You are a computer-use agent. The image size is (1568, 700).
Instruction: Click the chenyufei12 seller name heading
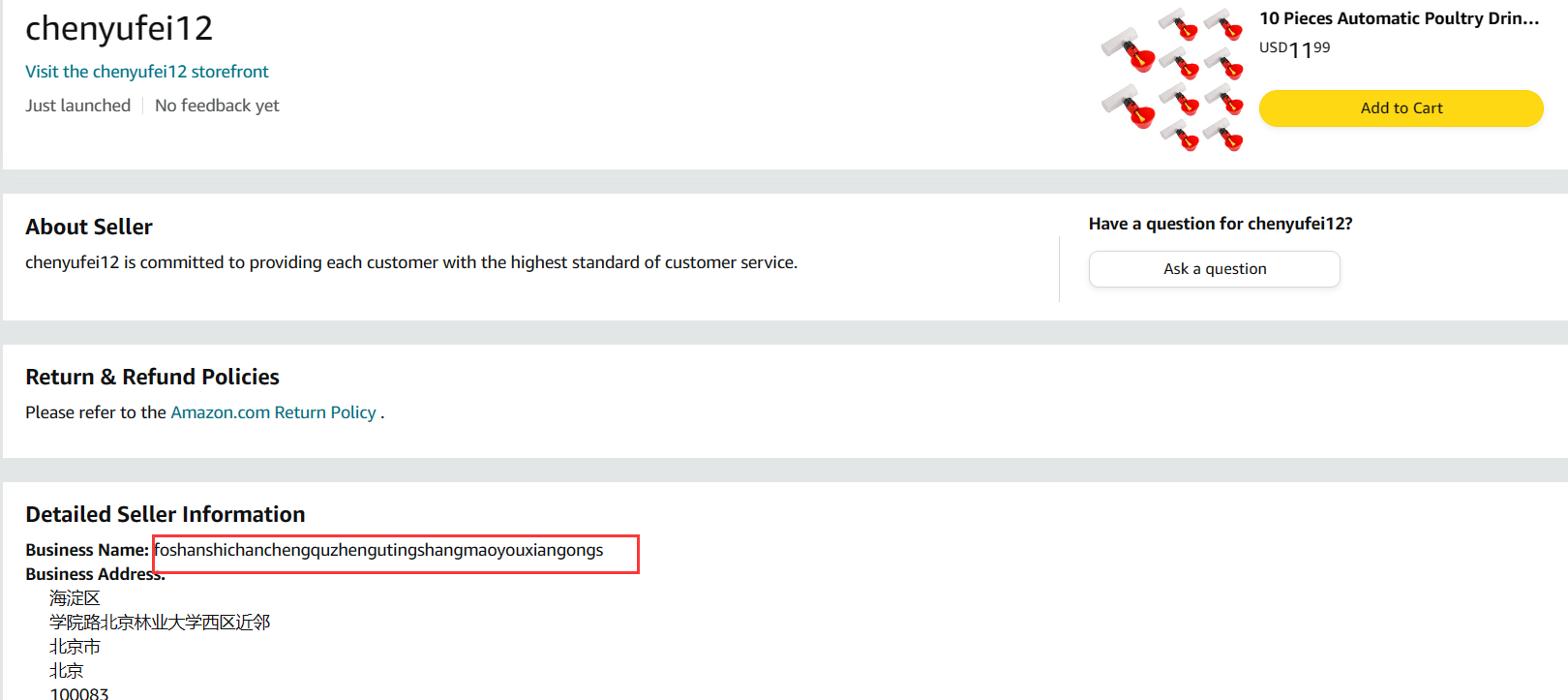pos(119,28)
